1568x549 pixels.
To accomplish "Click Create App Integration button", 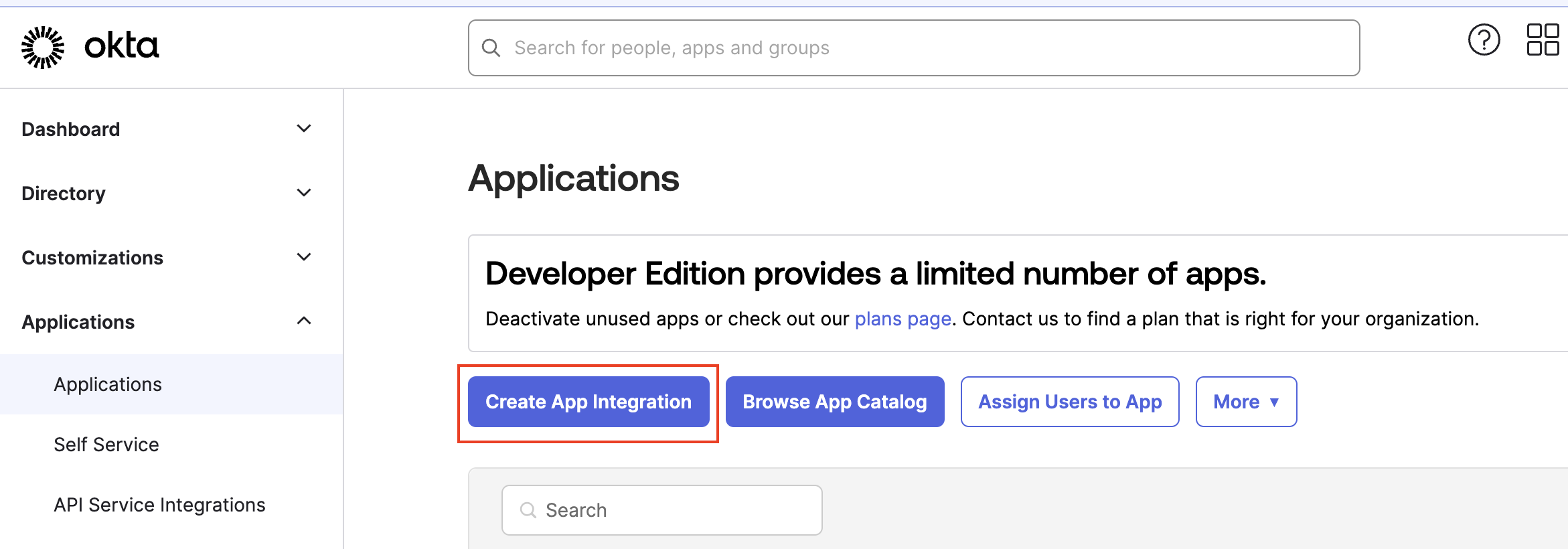I will [589, 402].
